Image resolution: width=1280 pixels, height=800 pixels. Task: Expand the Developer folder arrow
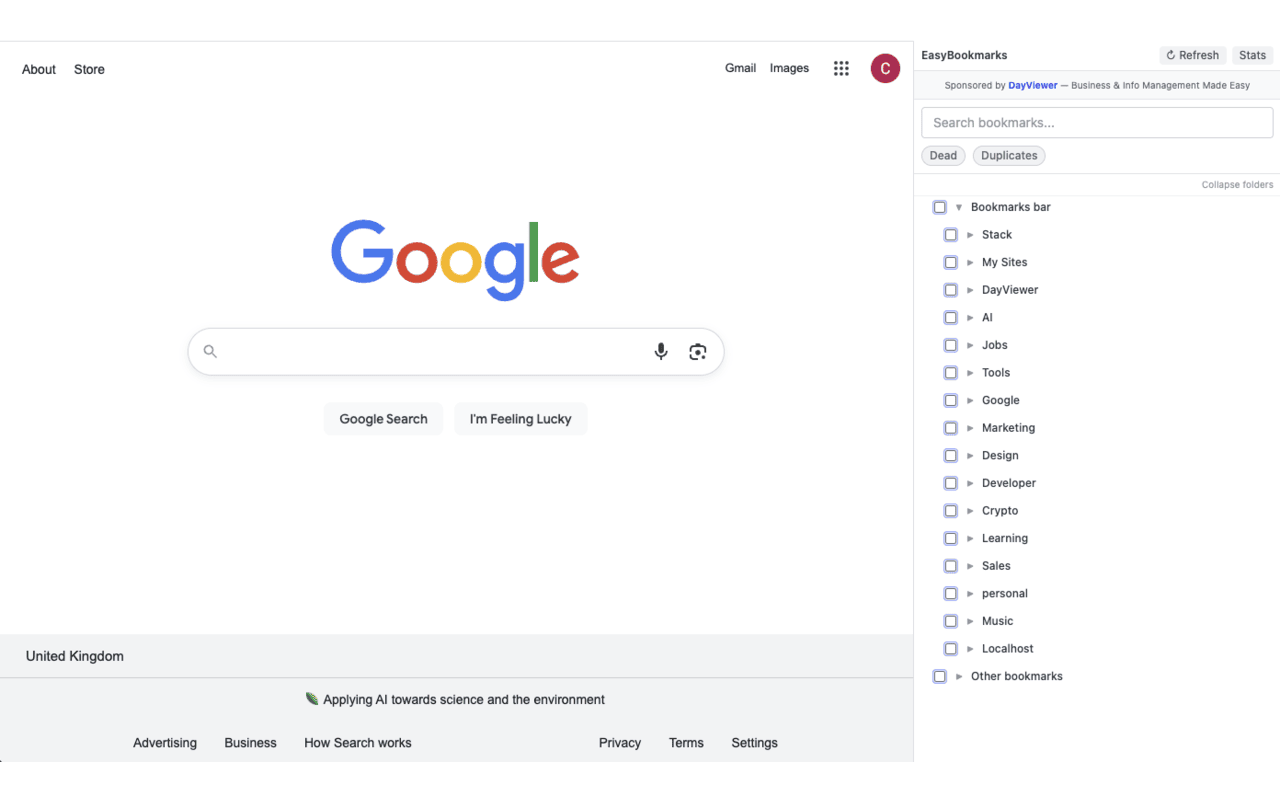(x=970, y=483)
